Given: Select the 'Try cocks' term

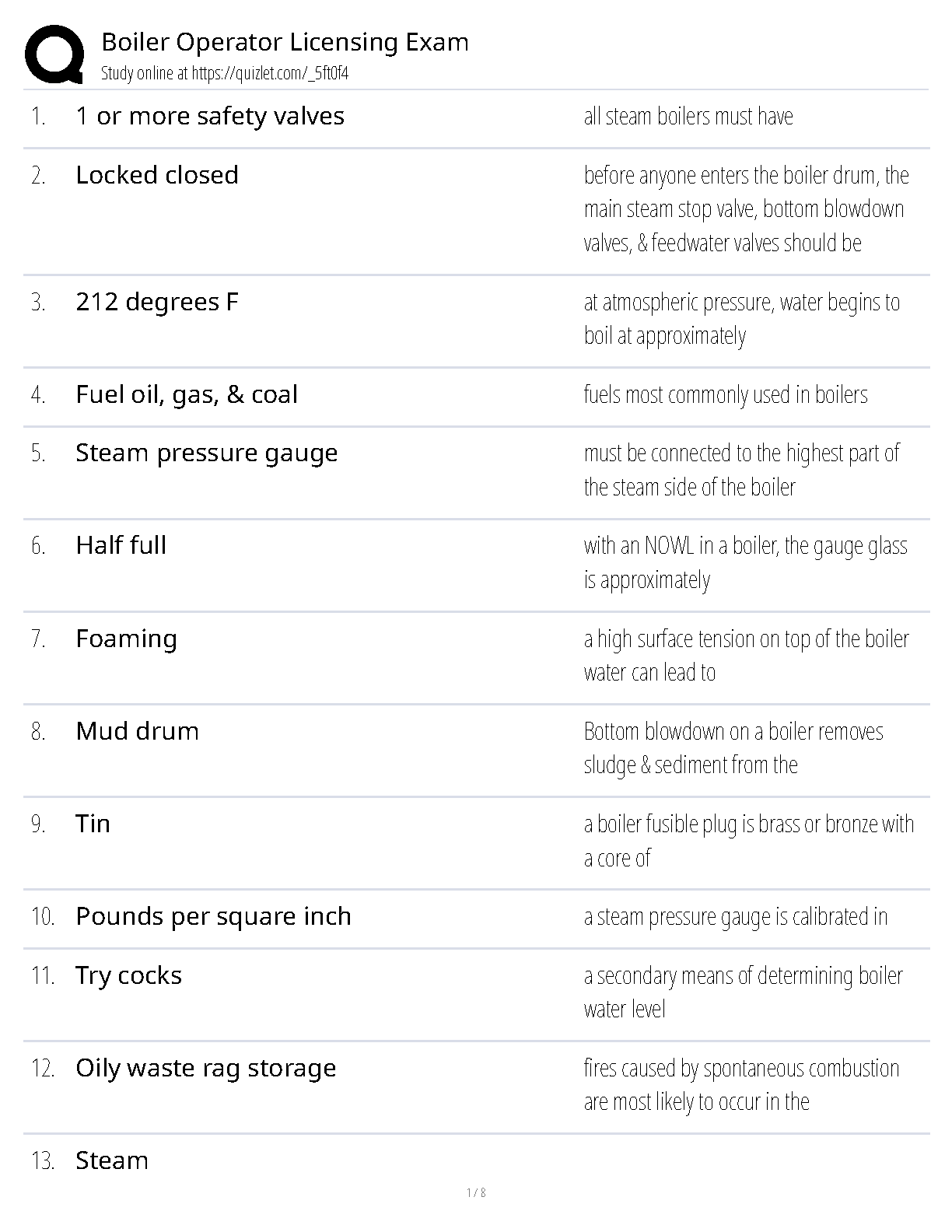Looking at the screenshot, I should [x=129, y=976].
